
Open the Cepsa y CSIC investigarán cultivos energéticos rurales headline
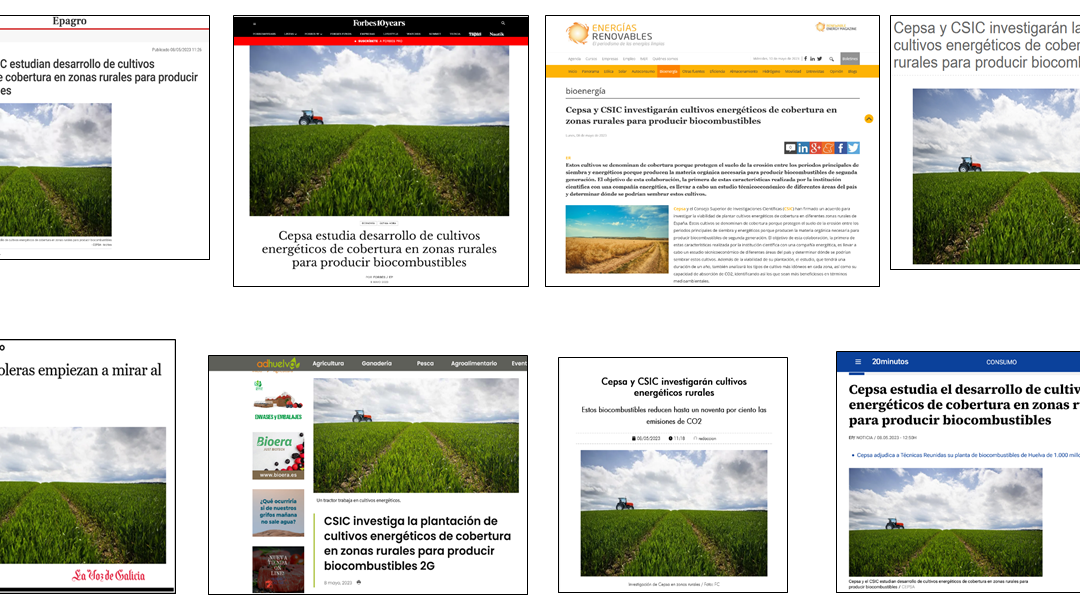pyautogui.click(x=674, y=387)
